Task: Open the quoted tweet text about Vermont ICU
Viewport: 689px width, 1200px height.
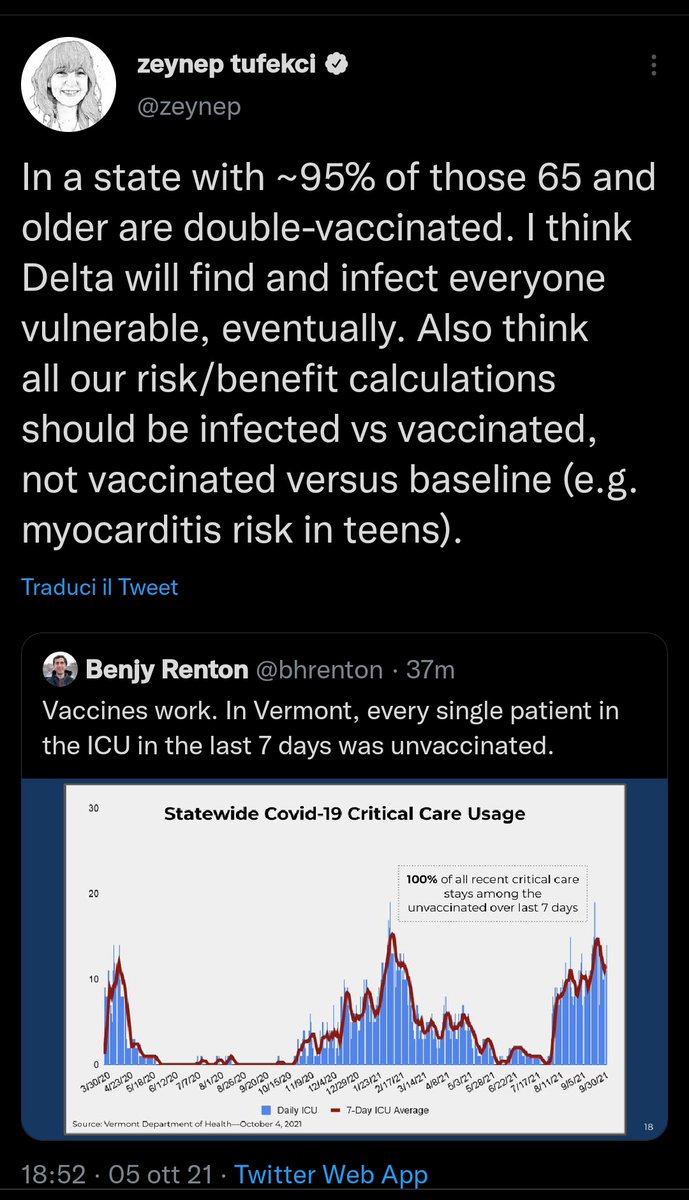Action: [330, 727]
